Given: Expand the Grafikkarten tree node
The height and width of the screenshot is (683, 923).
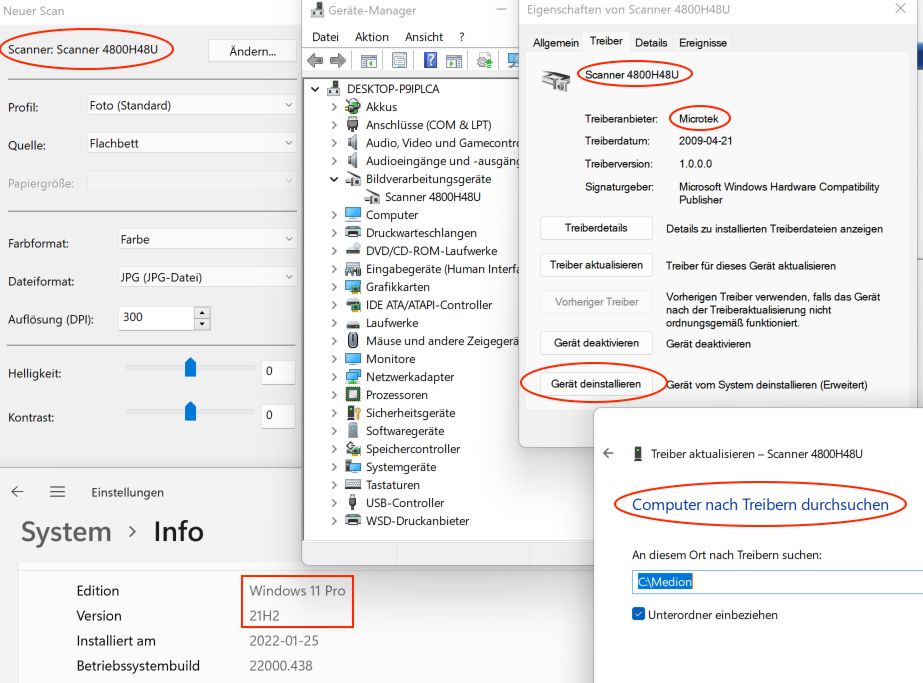Looking at the screenshot, I should tap(334, 287).
